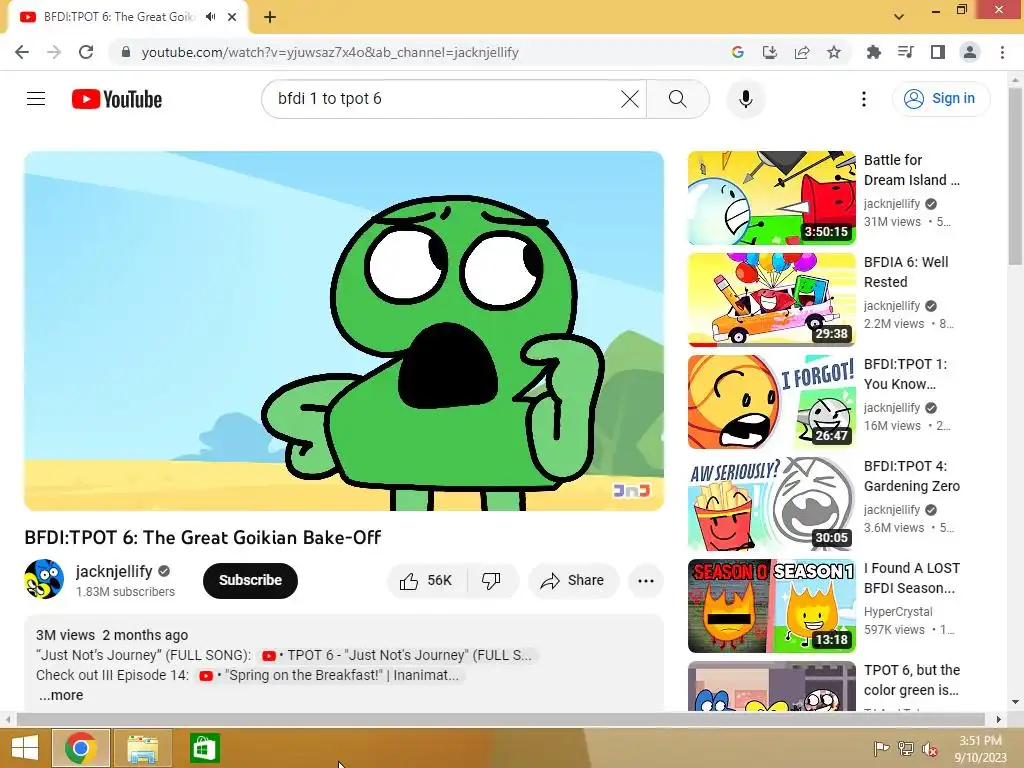Like the video with thumbs up
The image size is (1024, 768).
(x=427, y=581)
